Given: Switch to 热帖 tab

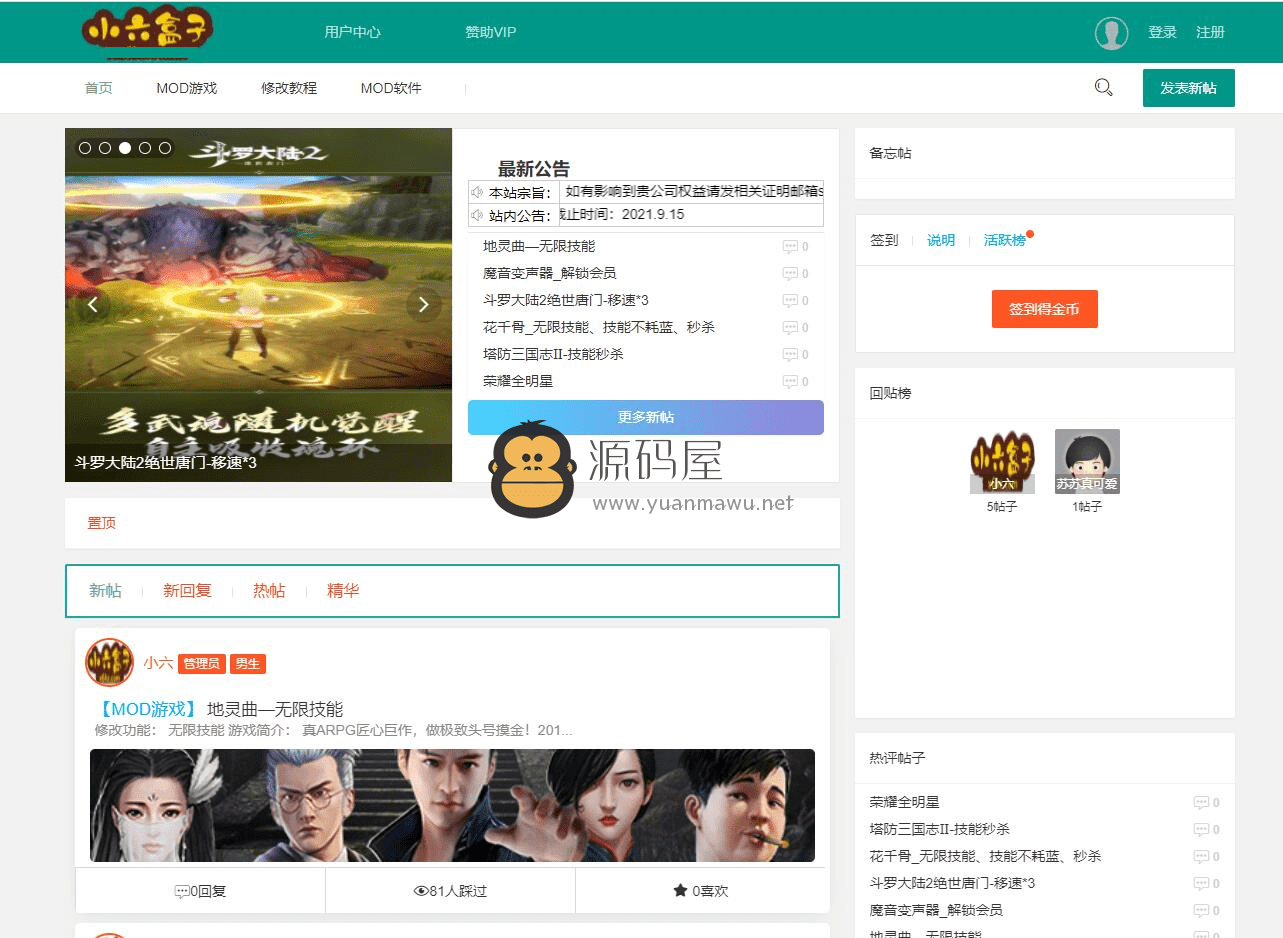Looking at the screenshot, I should 269,591.
